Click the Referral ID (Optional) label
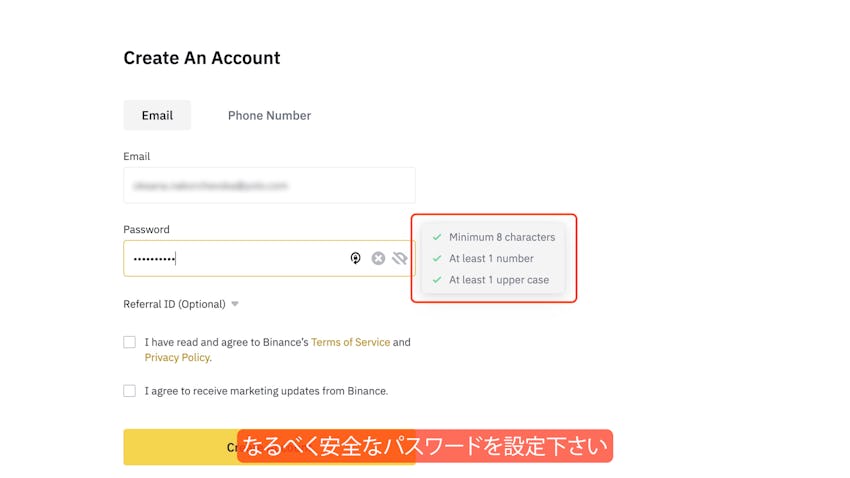The width and height of the screenshot is (850, 478). 175,304
